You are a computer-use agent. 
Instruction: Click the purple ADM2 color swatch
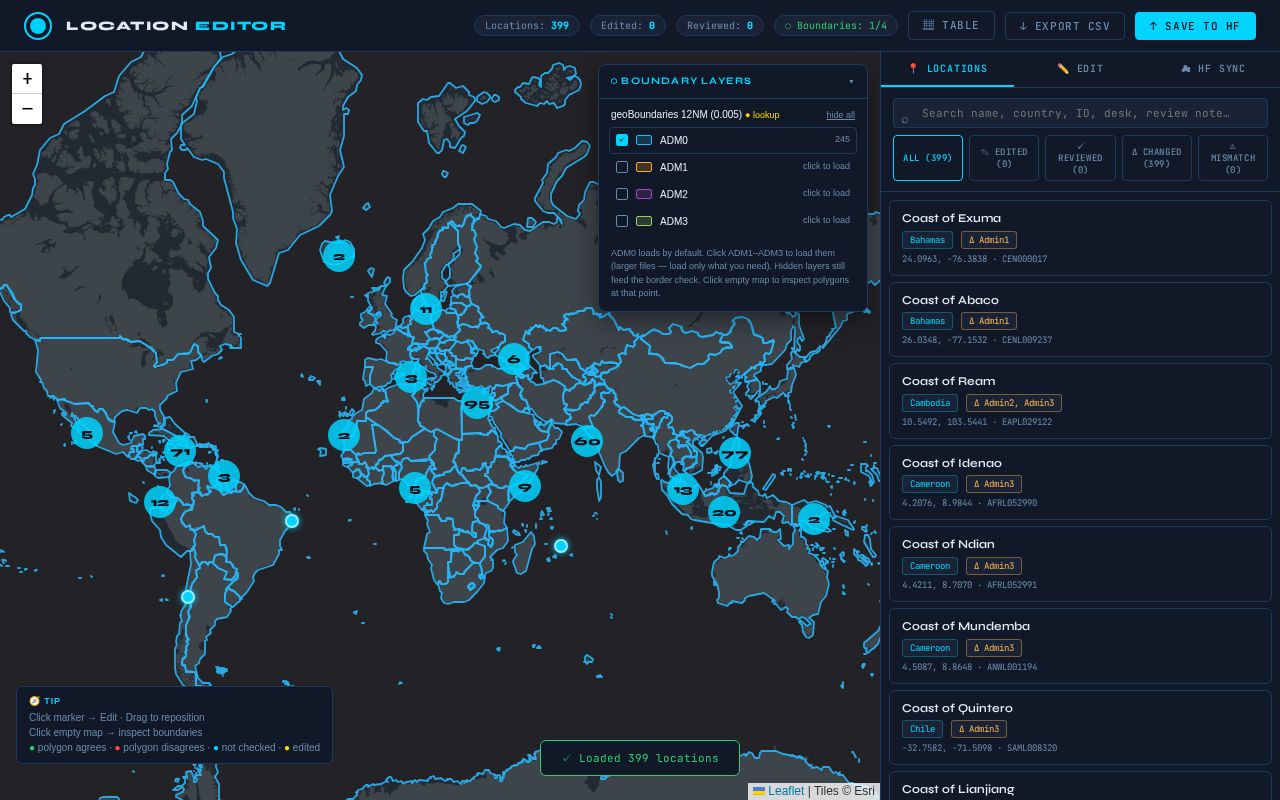[x=644, y=194]
